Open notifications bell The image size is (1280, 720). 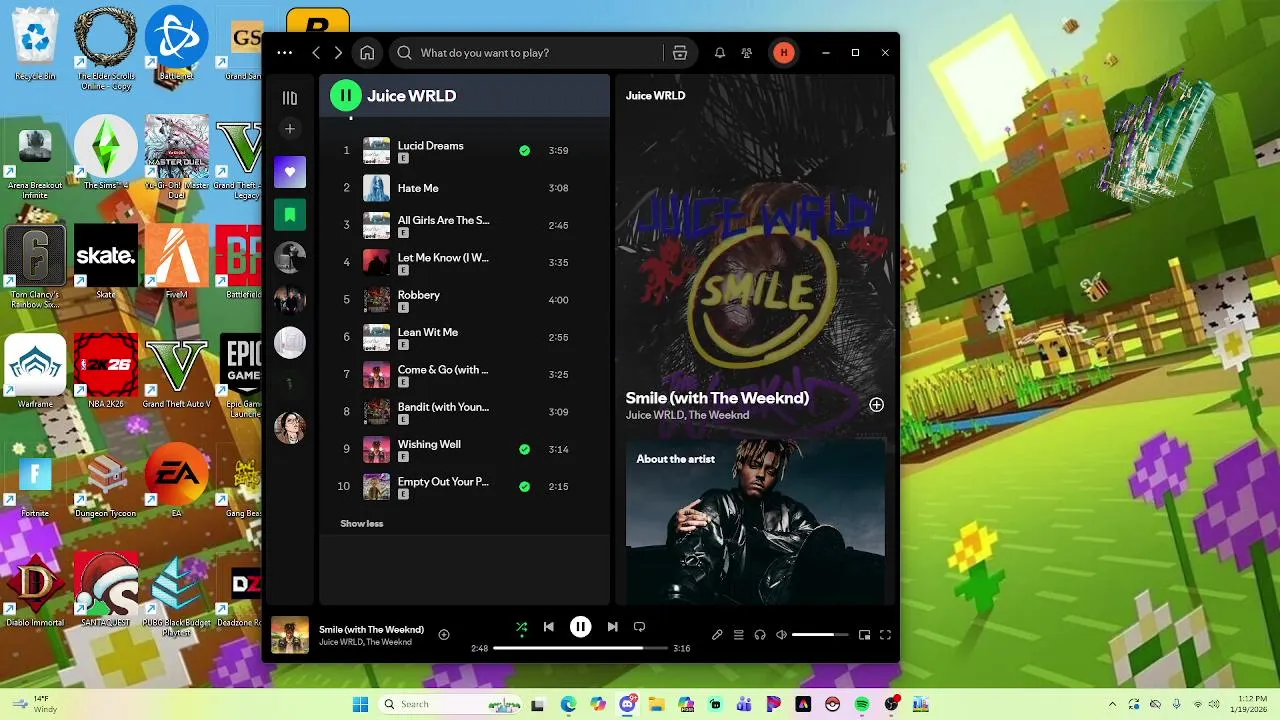tap(719, 53)
